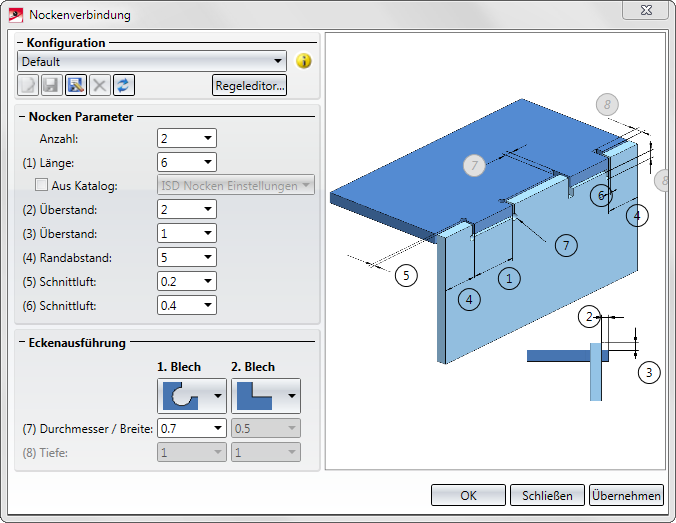Apply settings with Übernehmen
Viewport: 676px width, 523px height.
coord(626,495)
